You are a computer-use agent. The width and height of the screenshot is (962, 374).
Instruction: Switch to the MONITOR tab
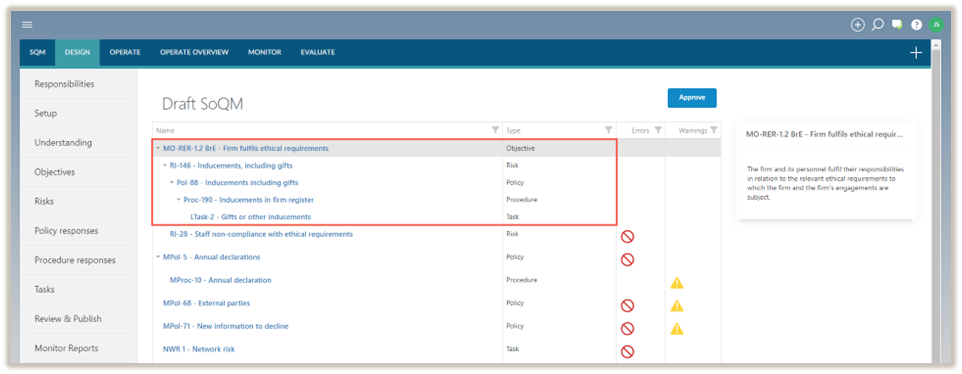[x=264, y=53]
